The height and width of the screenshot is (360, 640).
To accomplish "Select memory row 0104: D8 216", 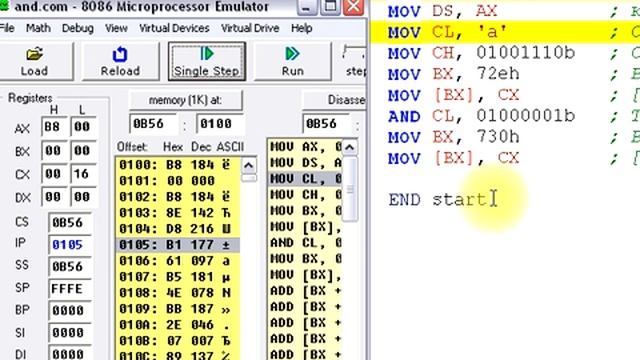I will click(x=178, y=229).
